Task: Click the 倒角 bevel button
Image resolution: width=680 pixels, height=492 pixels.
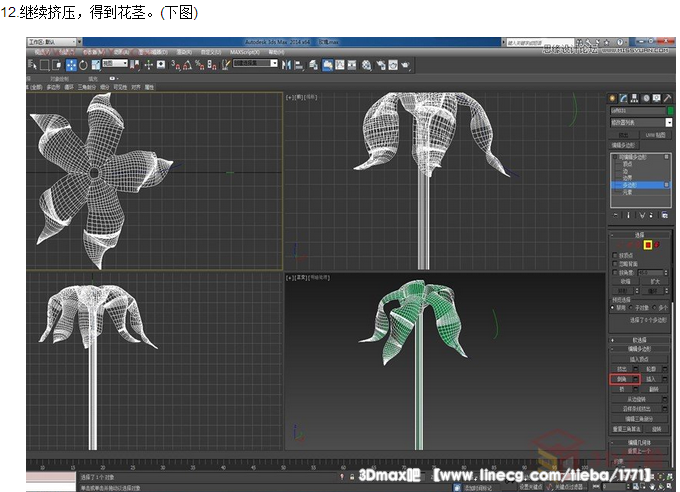Action: point(622,379)
